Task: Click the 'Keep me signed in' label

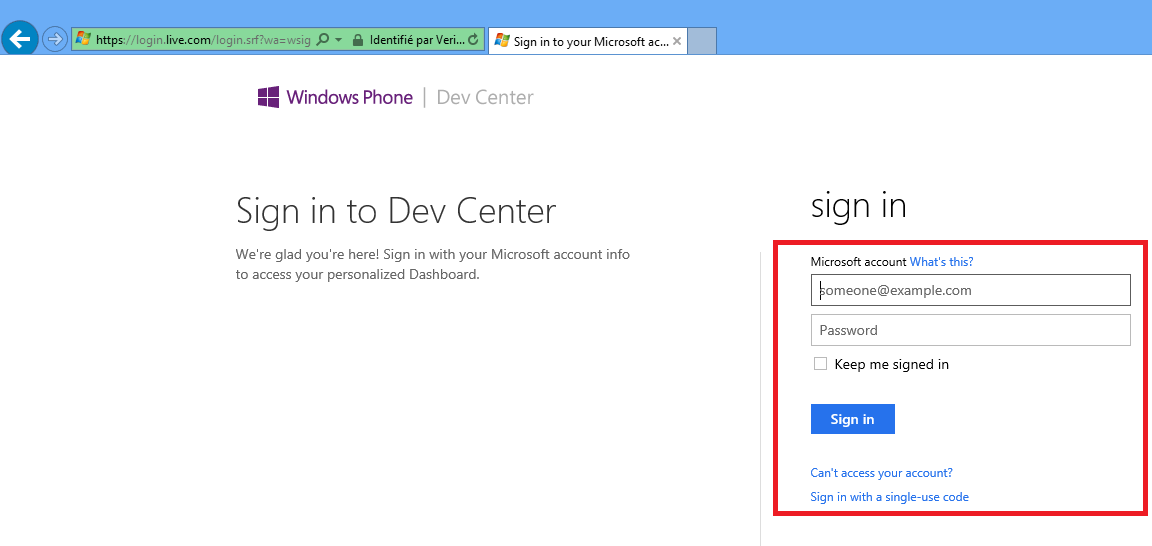Action: (891, 364)
